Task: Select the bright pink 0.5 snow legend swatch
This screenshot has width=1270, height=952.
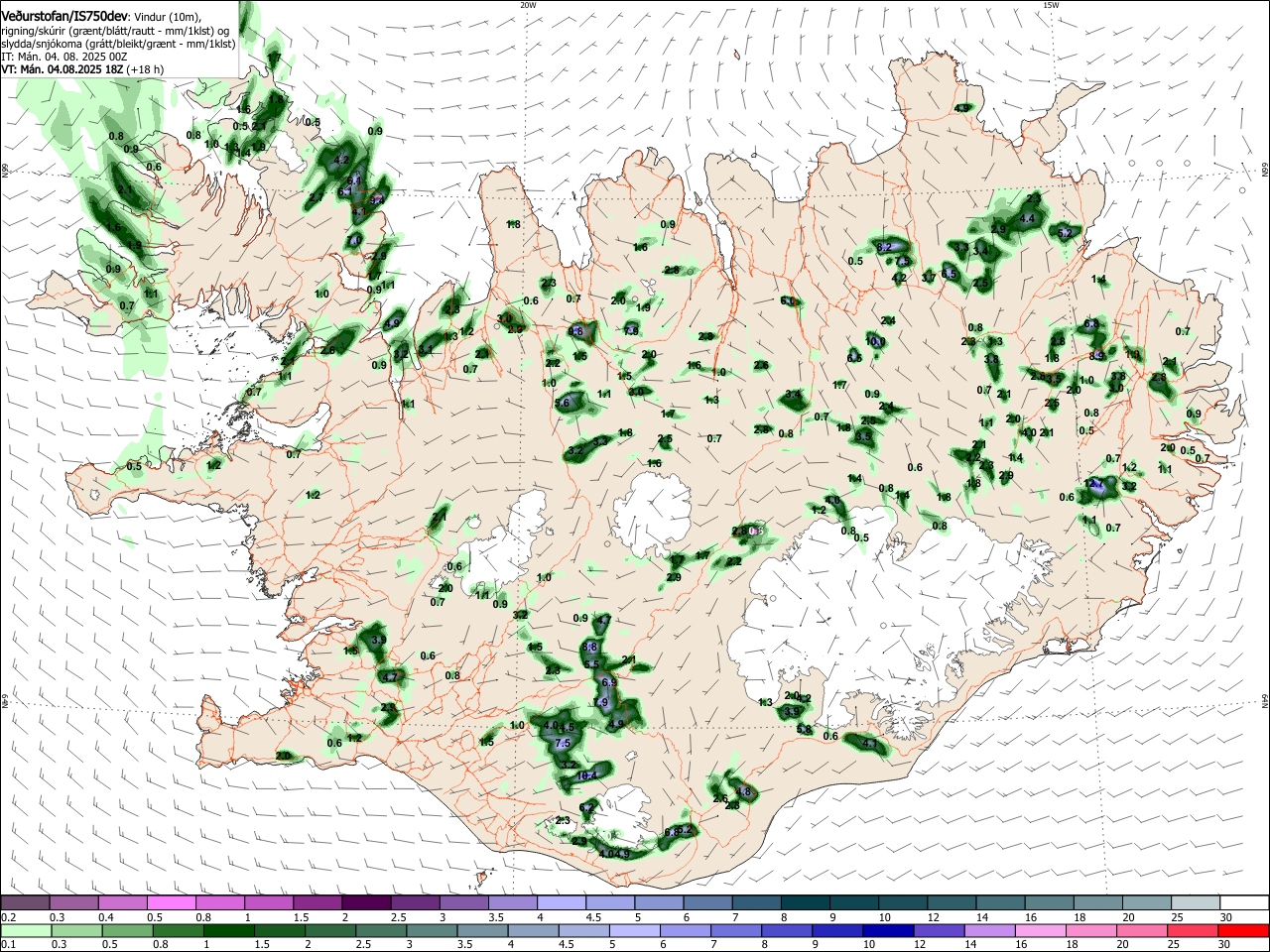Action: pyautogui.click(x=171, y=903)
